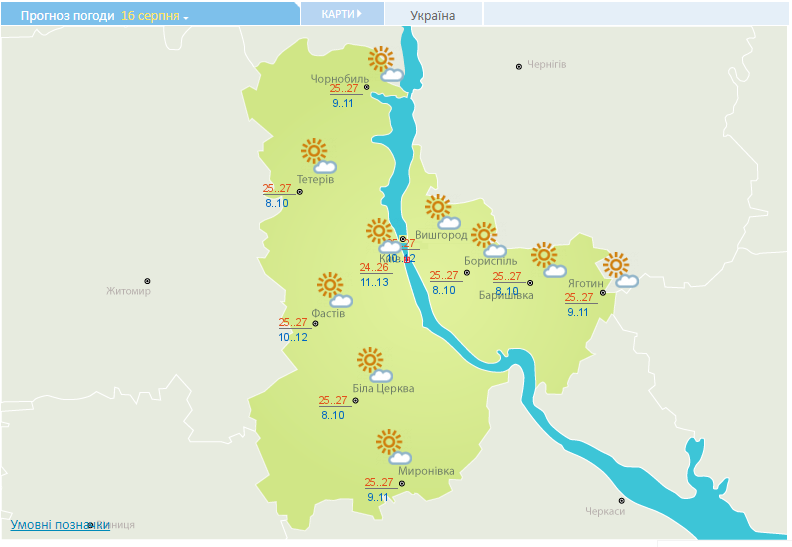Select the Черкаси city marker dot

pos(622,501)
